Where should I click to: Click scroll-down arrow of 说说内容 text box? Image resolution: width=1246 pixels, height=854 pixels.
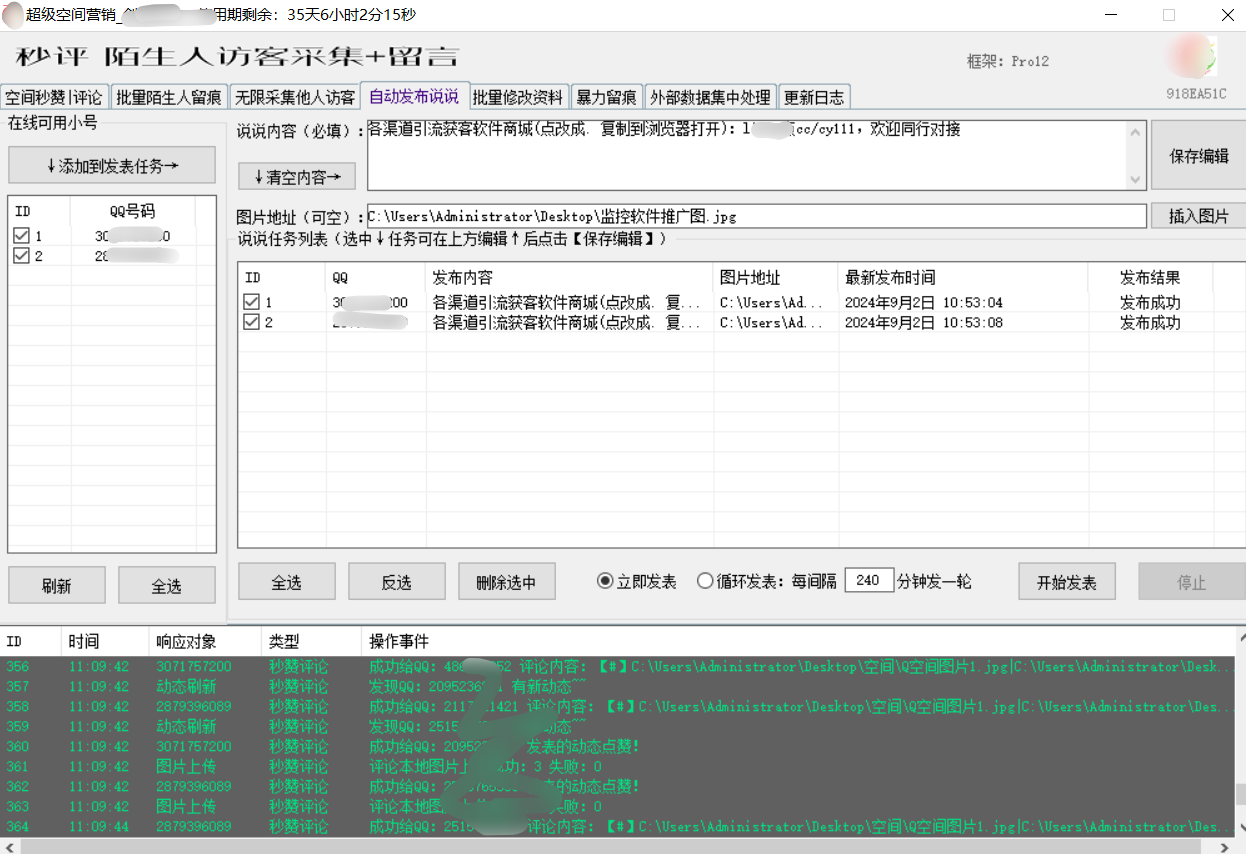[1135, 180]
